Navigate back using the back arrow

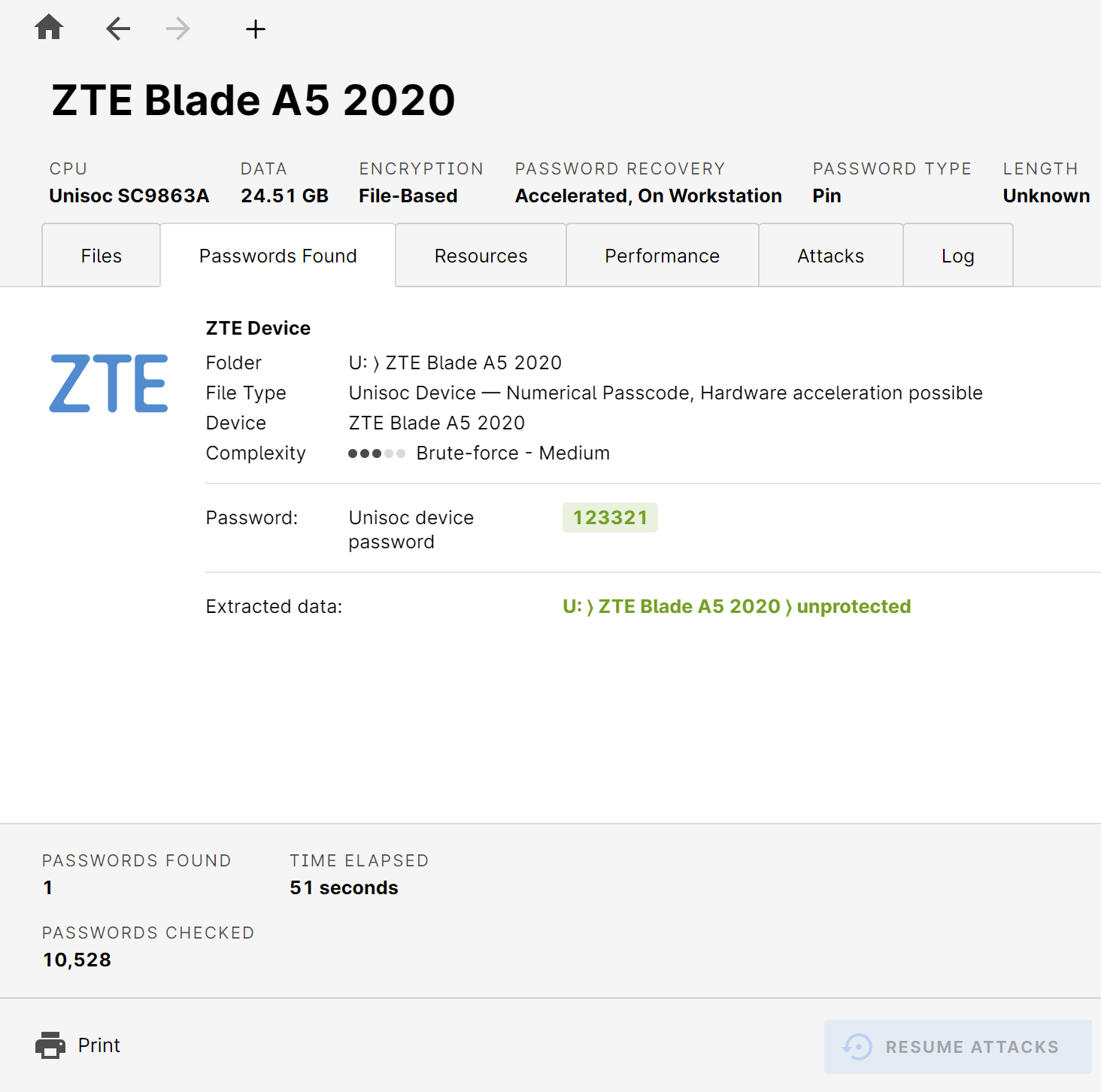[117, 29]
